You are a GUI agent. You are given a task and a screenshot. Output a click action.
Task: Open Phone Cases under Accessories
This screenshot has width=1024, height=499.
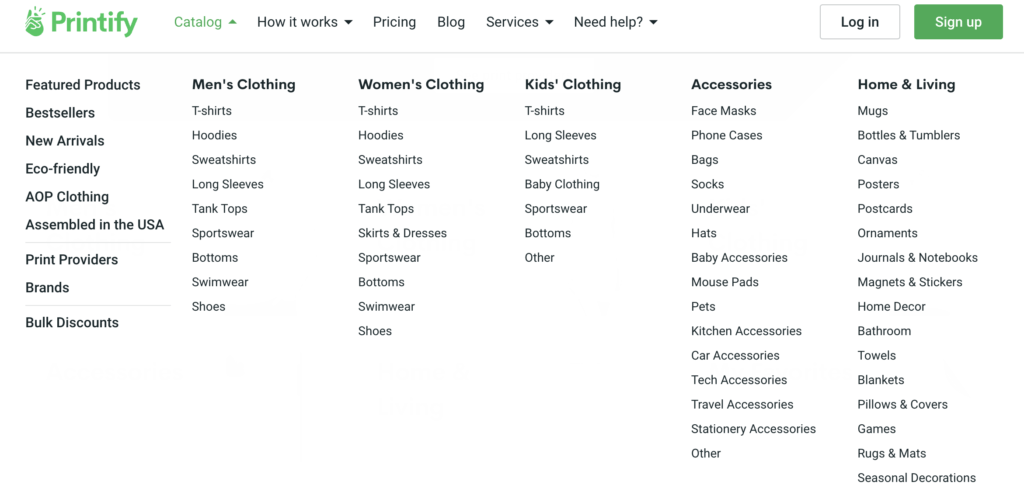pyautogui.click(x=726, y=135)
